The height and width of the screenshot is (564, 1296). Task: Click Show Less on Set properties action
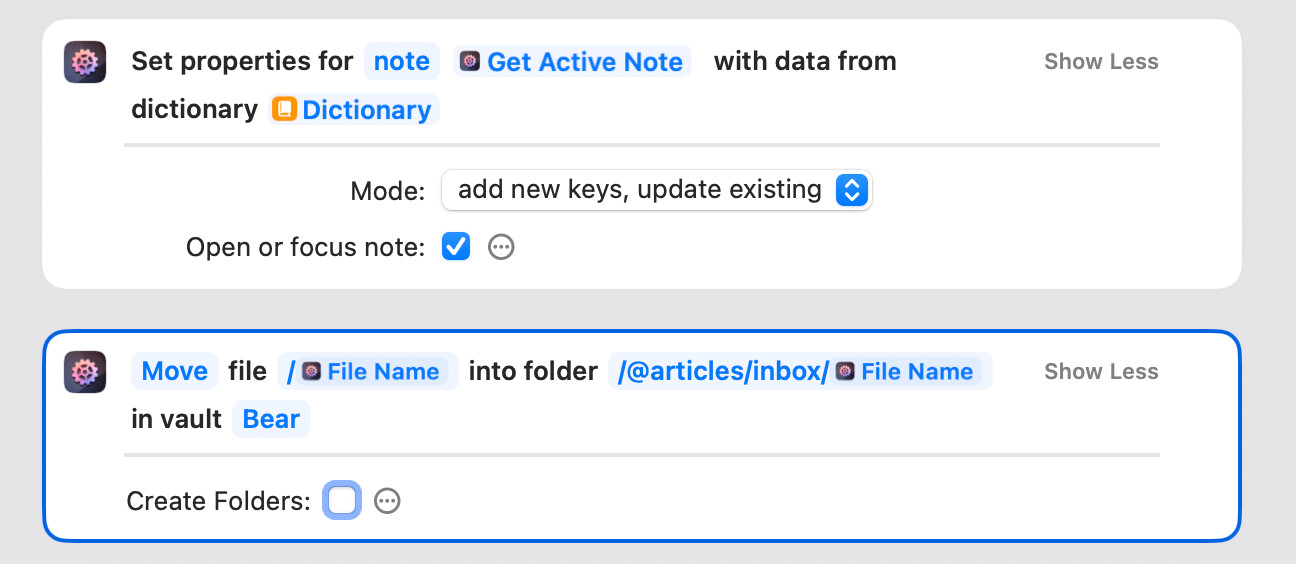[x=1101, y=62]
